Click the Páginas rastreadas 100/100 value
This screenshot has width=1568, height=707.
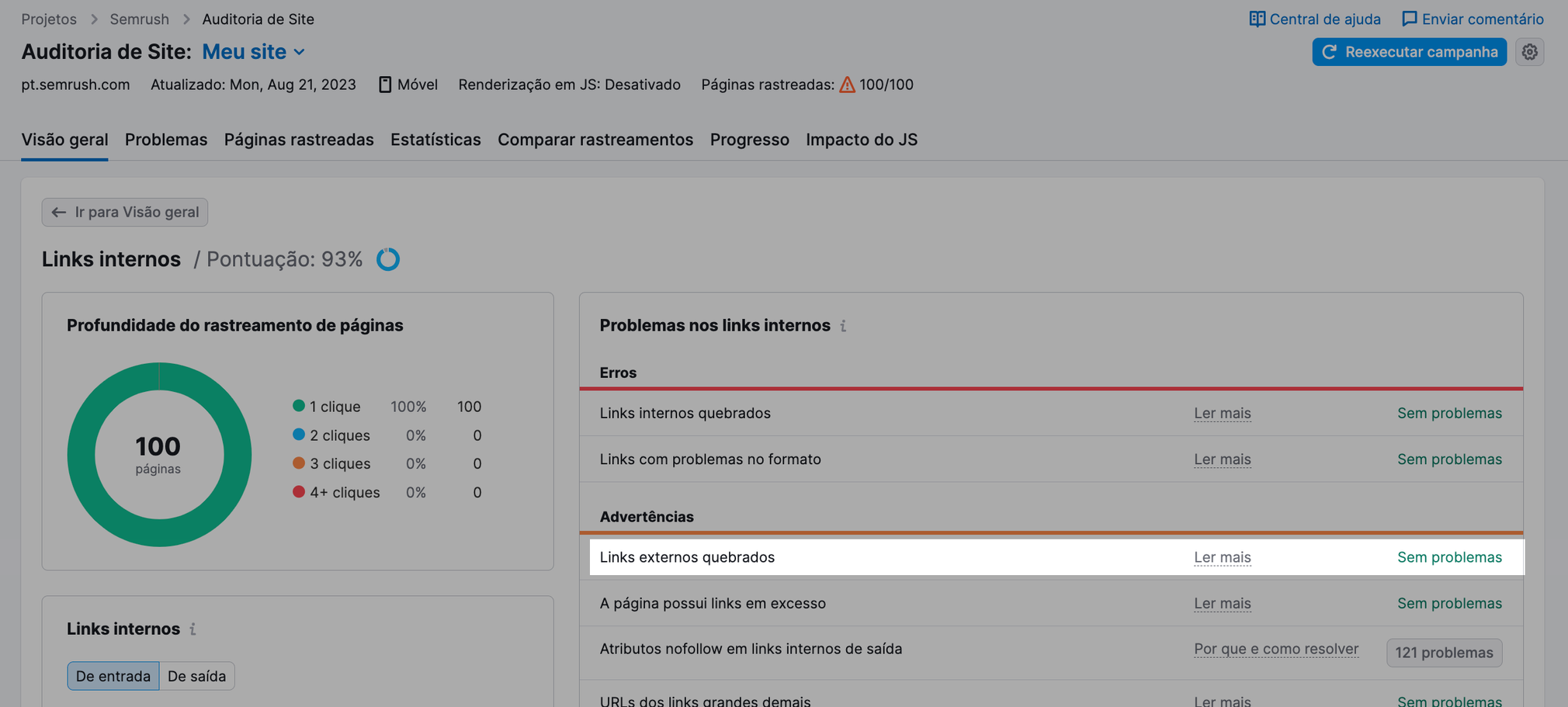click(886, 85)
